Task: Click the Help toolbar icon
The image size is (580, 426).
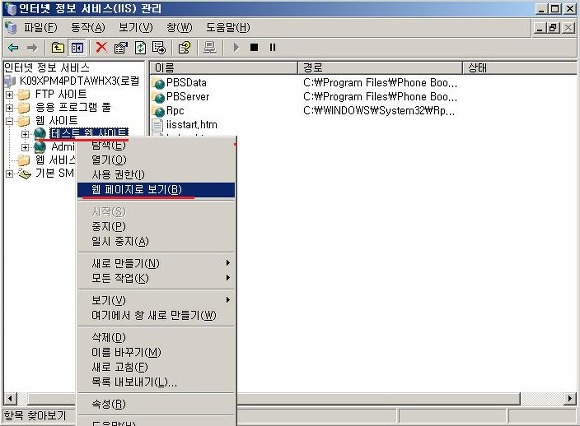Action: (184, 48)
